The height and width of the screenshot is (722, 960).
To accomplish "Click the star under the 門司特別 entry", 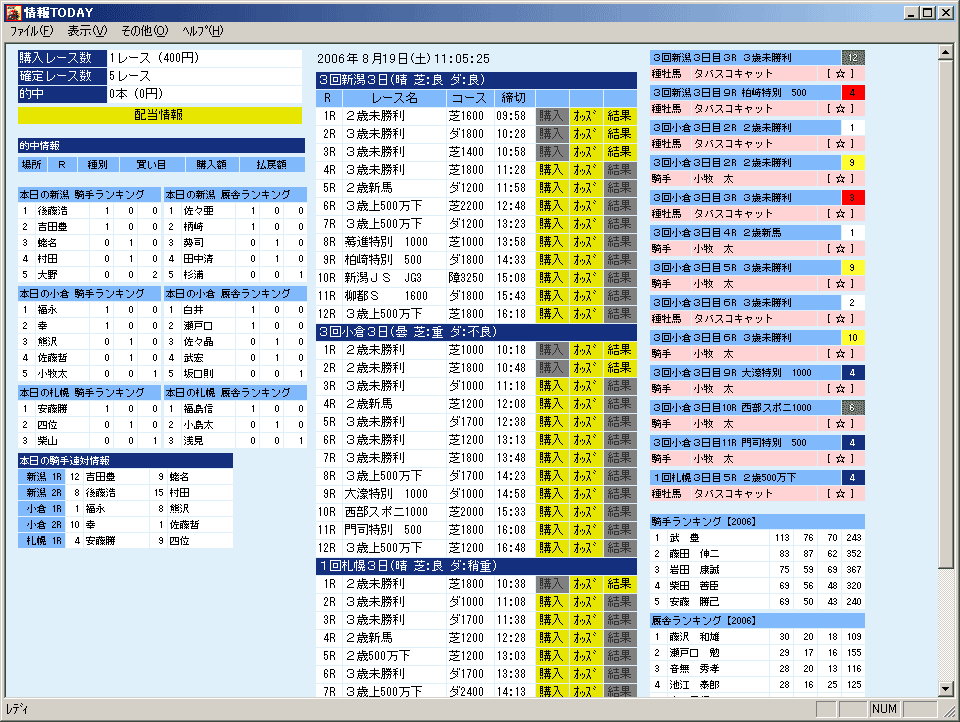I will coord(839,459).
